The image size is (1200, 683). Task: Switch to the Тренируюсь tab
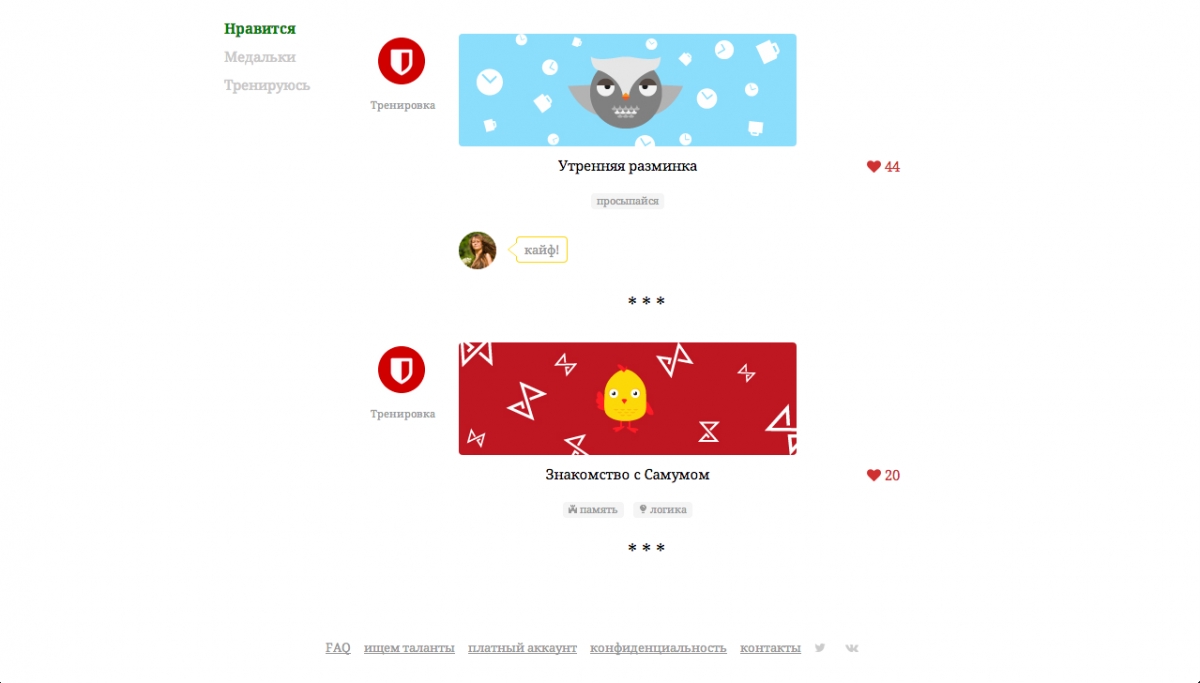(x=267, y=85)
